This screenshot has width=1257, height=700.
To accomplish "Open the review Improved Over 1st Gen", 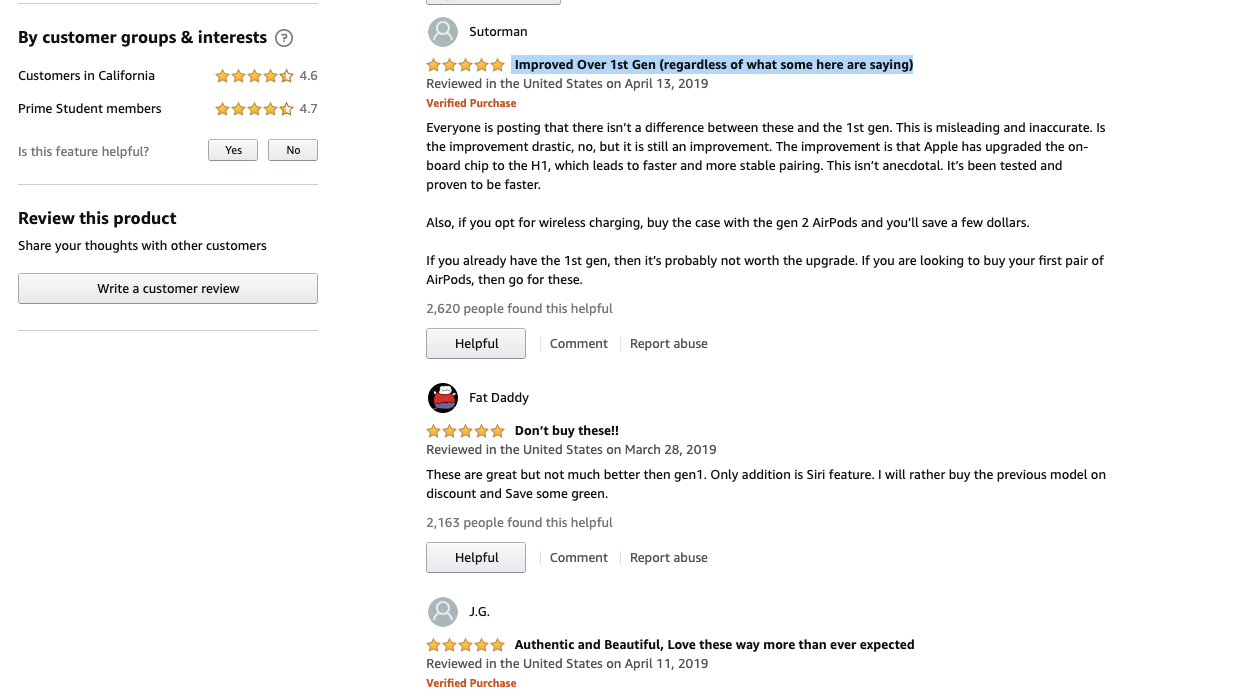I will 712,63.
